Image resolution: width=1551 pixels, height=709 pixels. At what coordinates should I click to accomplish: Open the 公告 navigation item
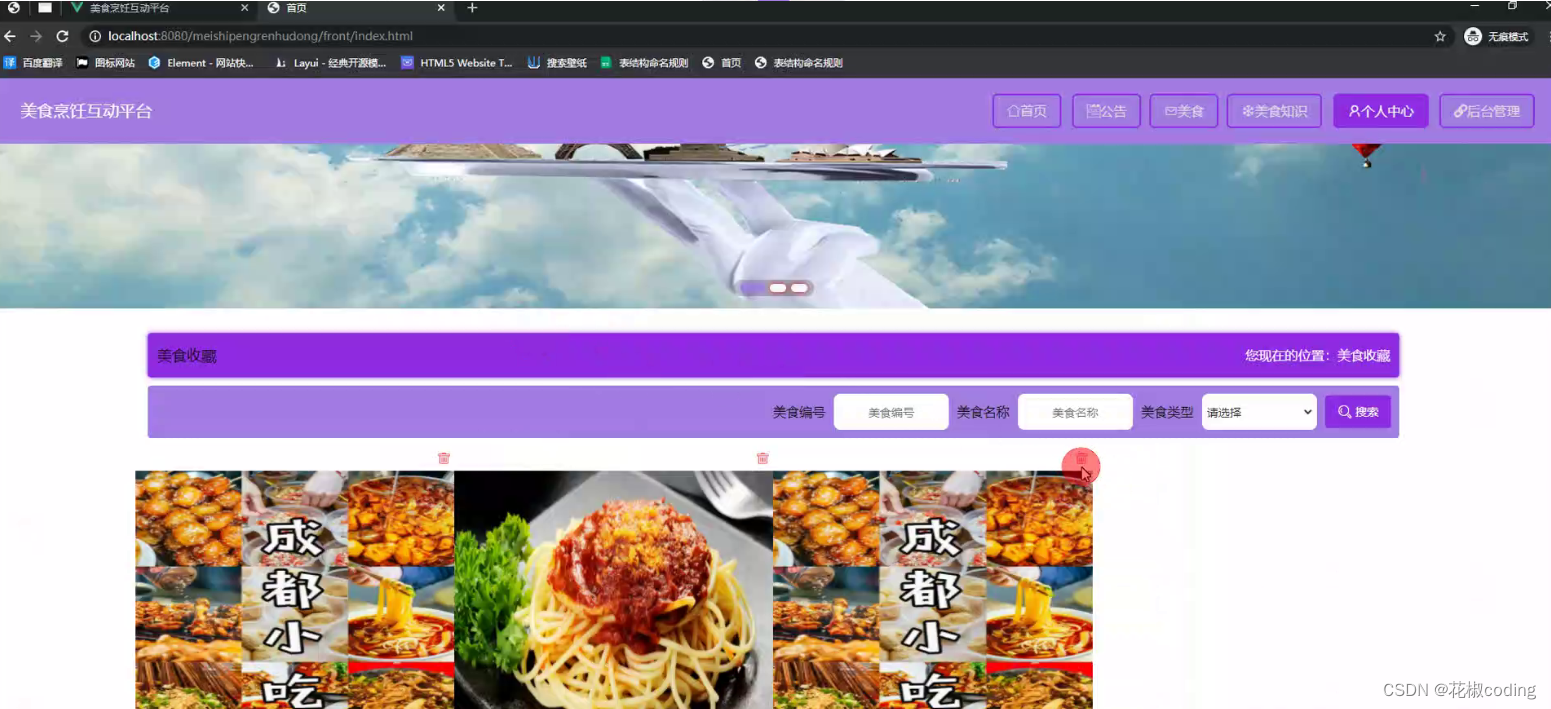point(1106,111)
